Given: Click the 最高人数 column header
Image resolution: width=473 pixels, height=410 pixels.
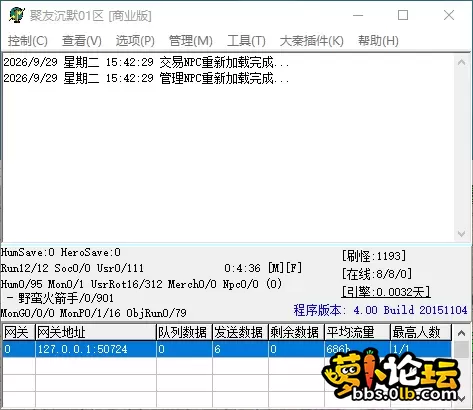Looking at the screenshot, I should point(421,332).
